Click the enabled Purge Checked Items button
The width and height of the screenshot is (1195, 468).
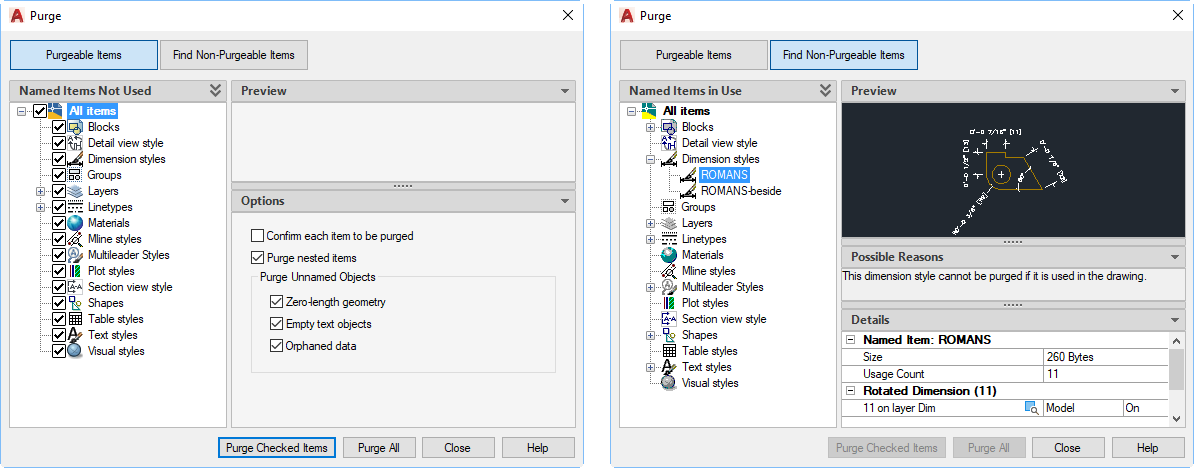click(x=276, y=448)
